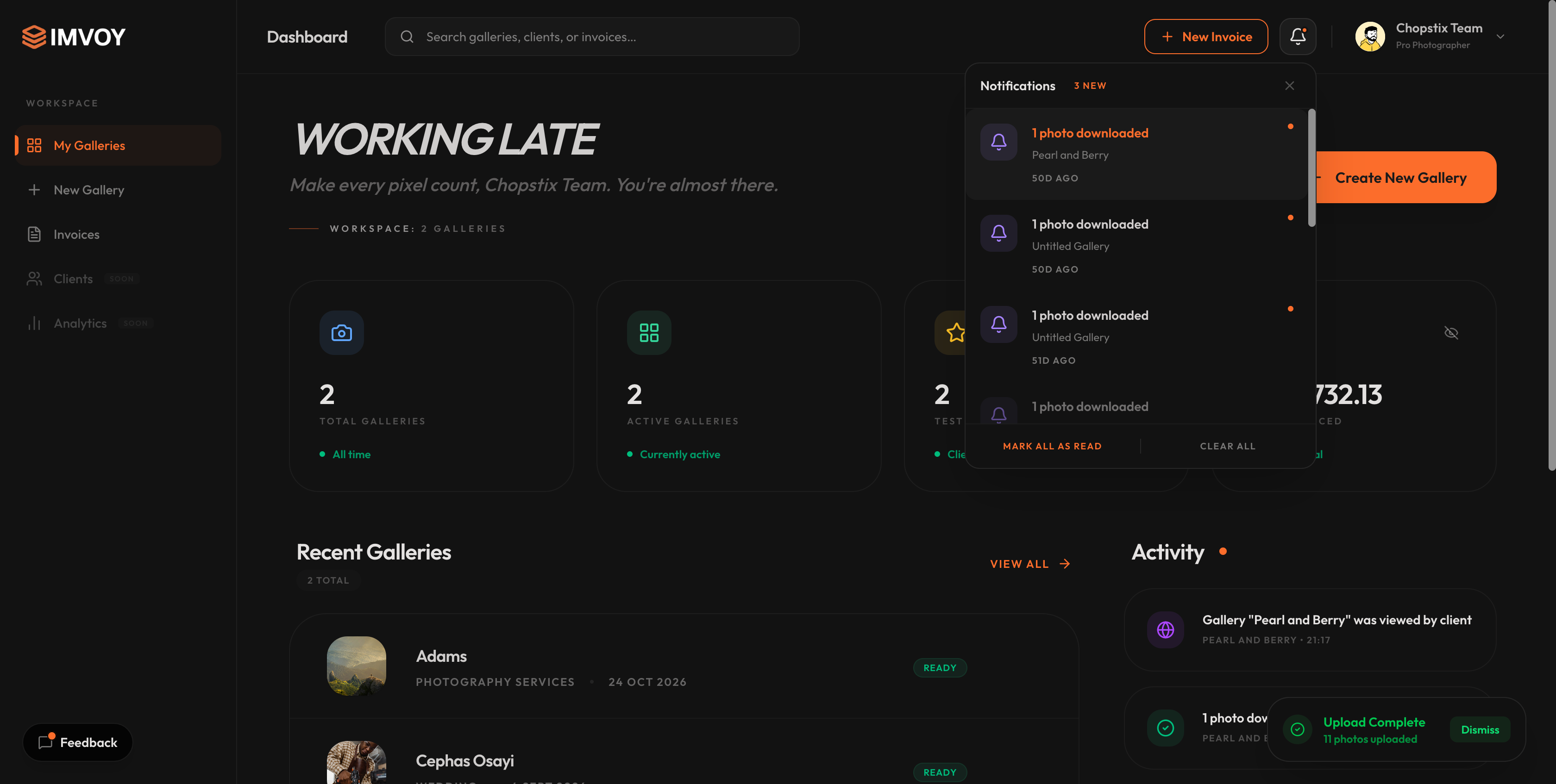The height and width of the screenshot is (784, 1556).
Task: Click check icon on photo download activity
Action: (1165, 728)
